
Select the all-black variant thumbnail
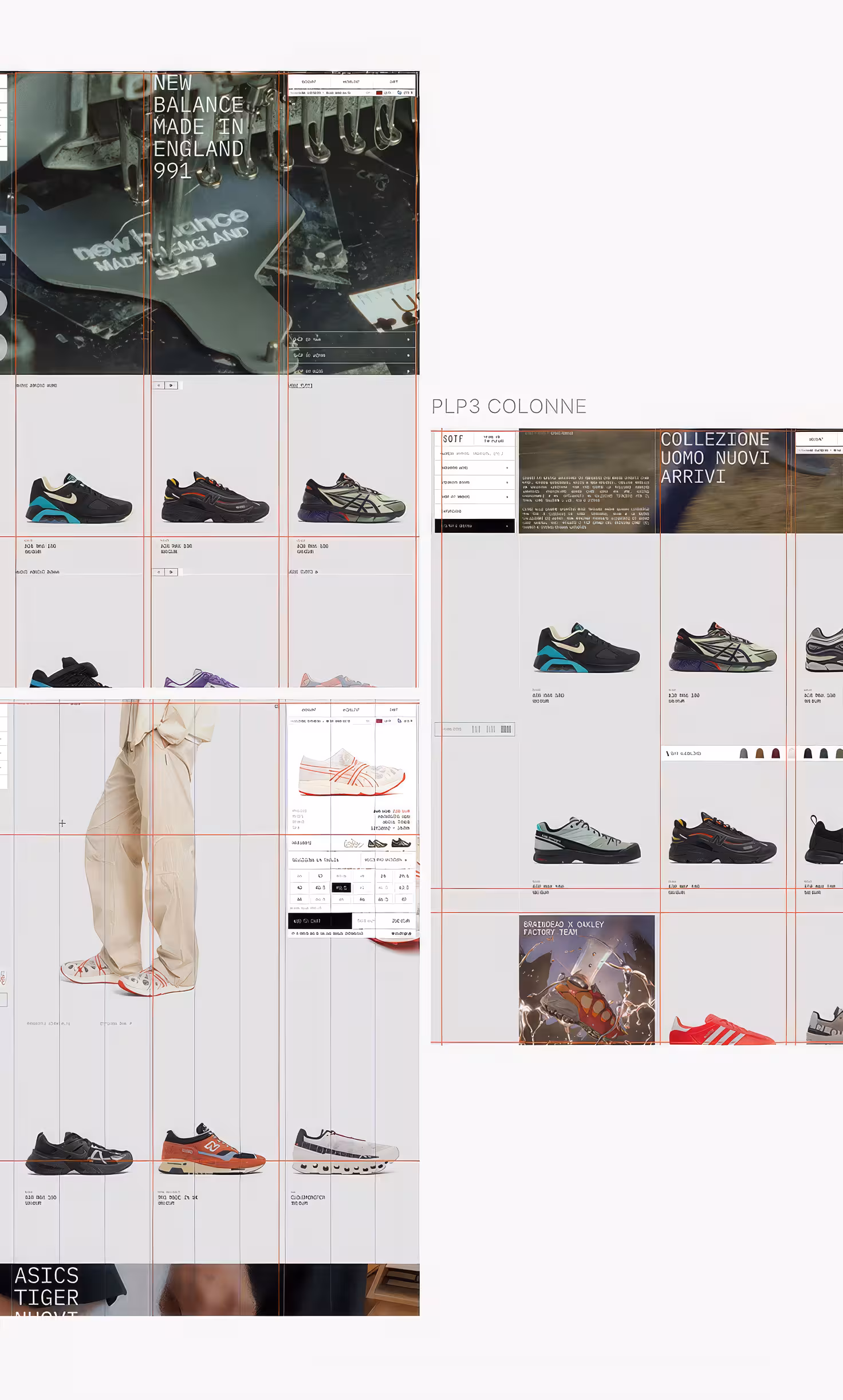point(401,843)
